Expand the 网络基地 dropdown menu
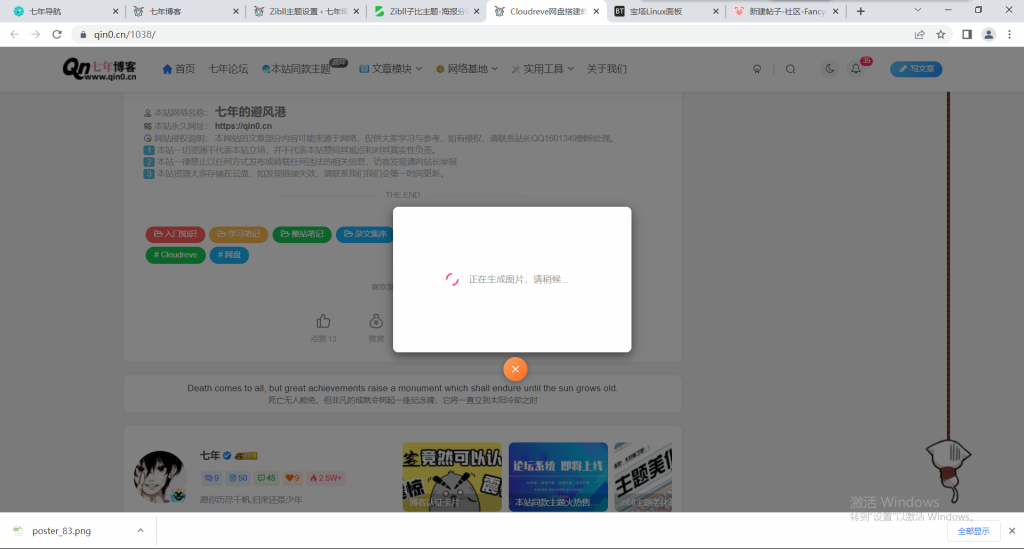 [x=467, y=69]
